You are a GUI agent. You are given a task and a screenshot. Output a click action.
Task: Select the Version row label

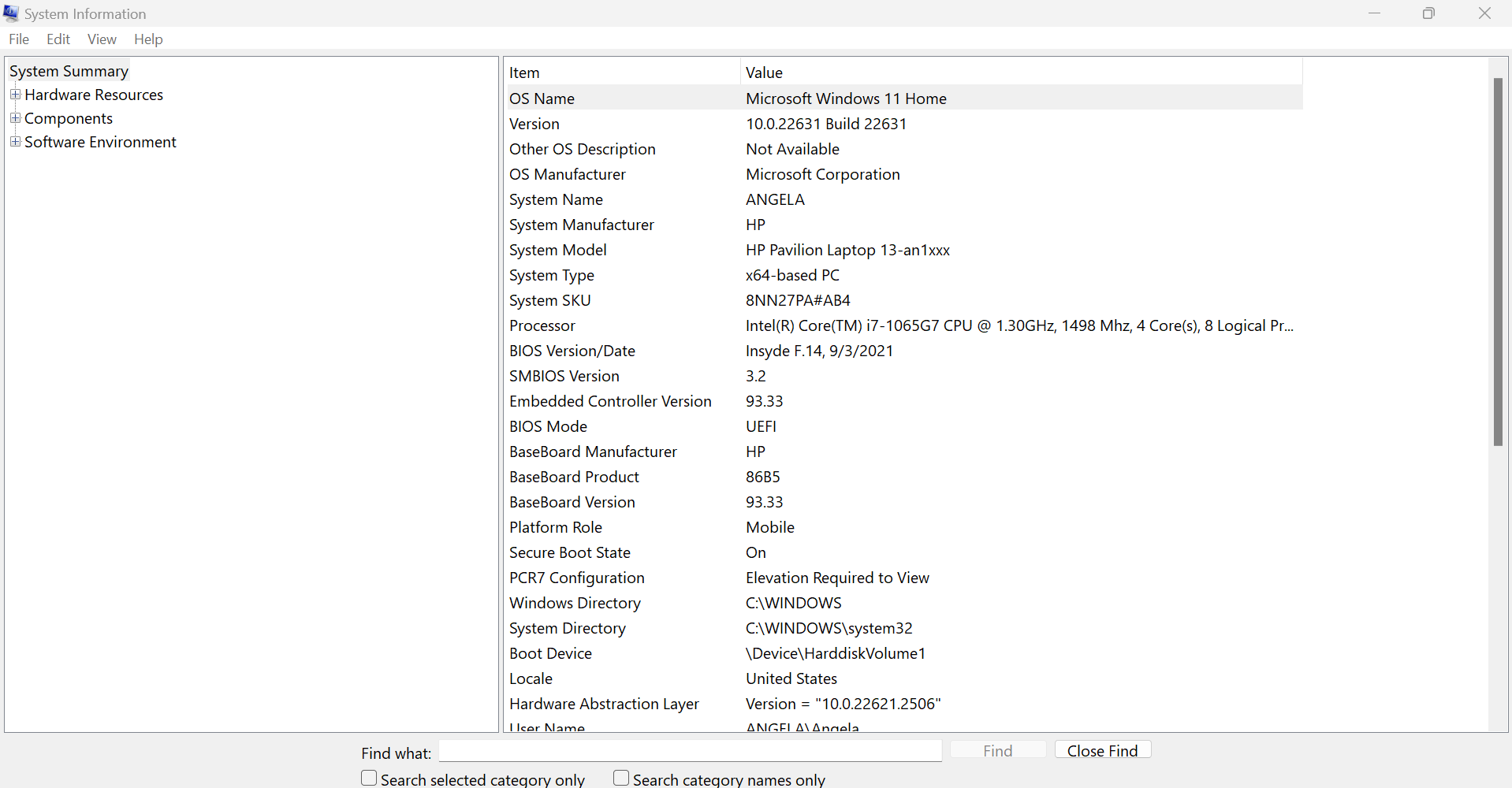[x=534, y=124]
